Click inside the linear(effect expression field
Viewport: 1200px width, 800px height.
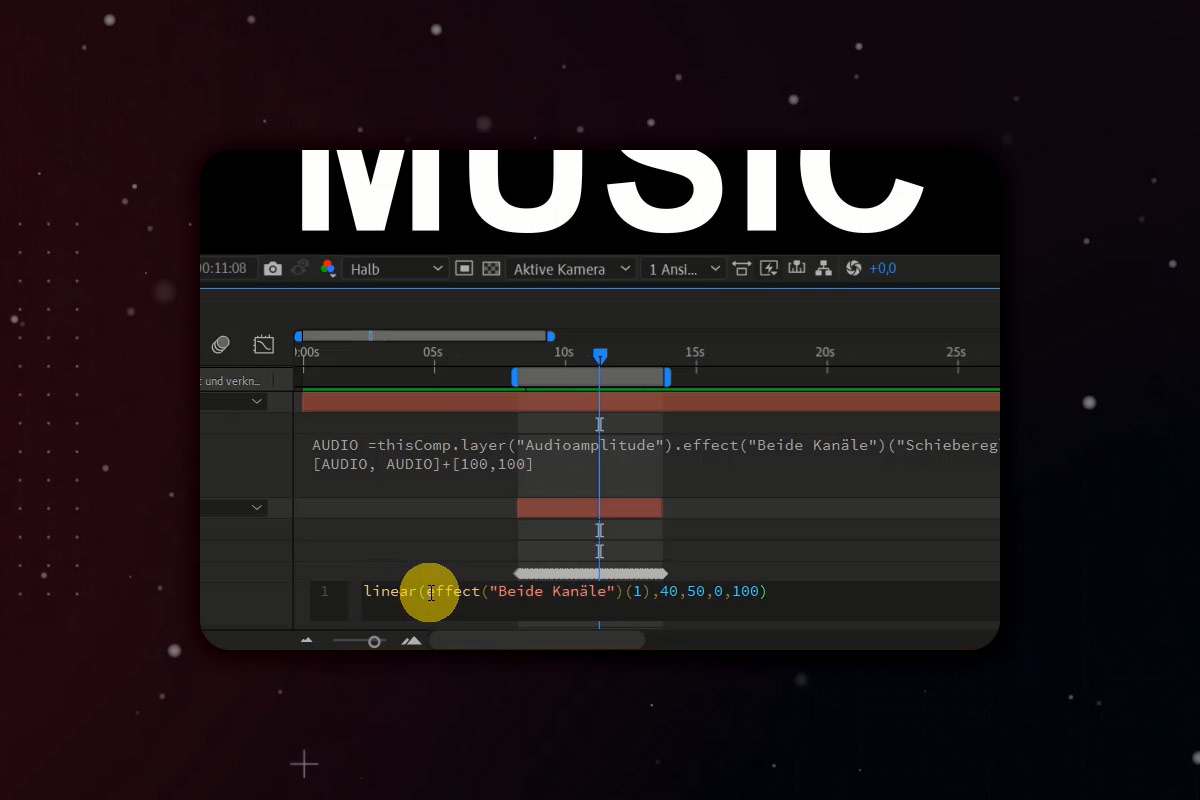click(x=680, y=601)
